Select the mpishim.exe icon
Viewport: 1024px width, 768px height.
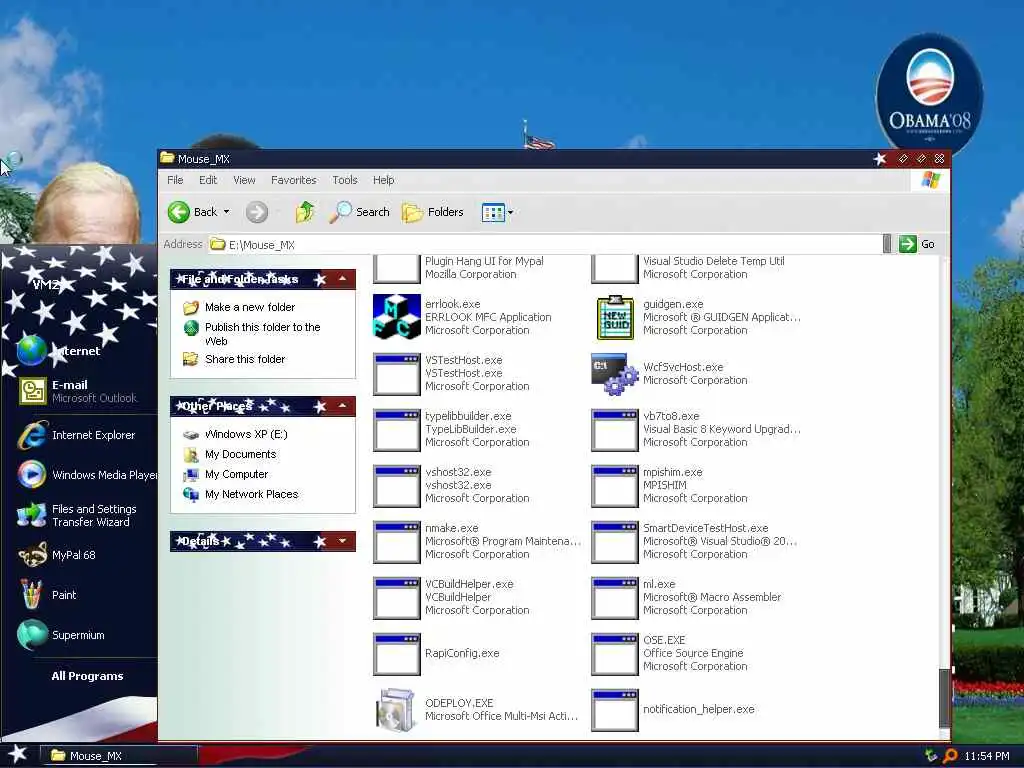coord(615,486)
